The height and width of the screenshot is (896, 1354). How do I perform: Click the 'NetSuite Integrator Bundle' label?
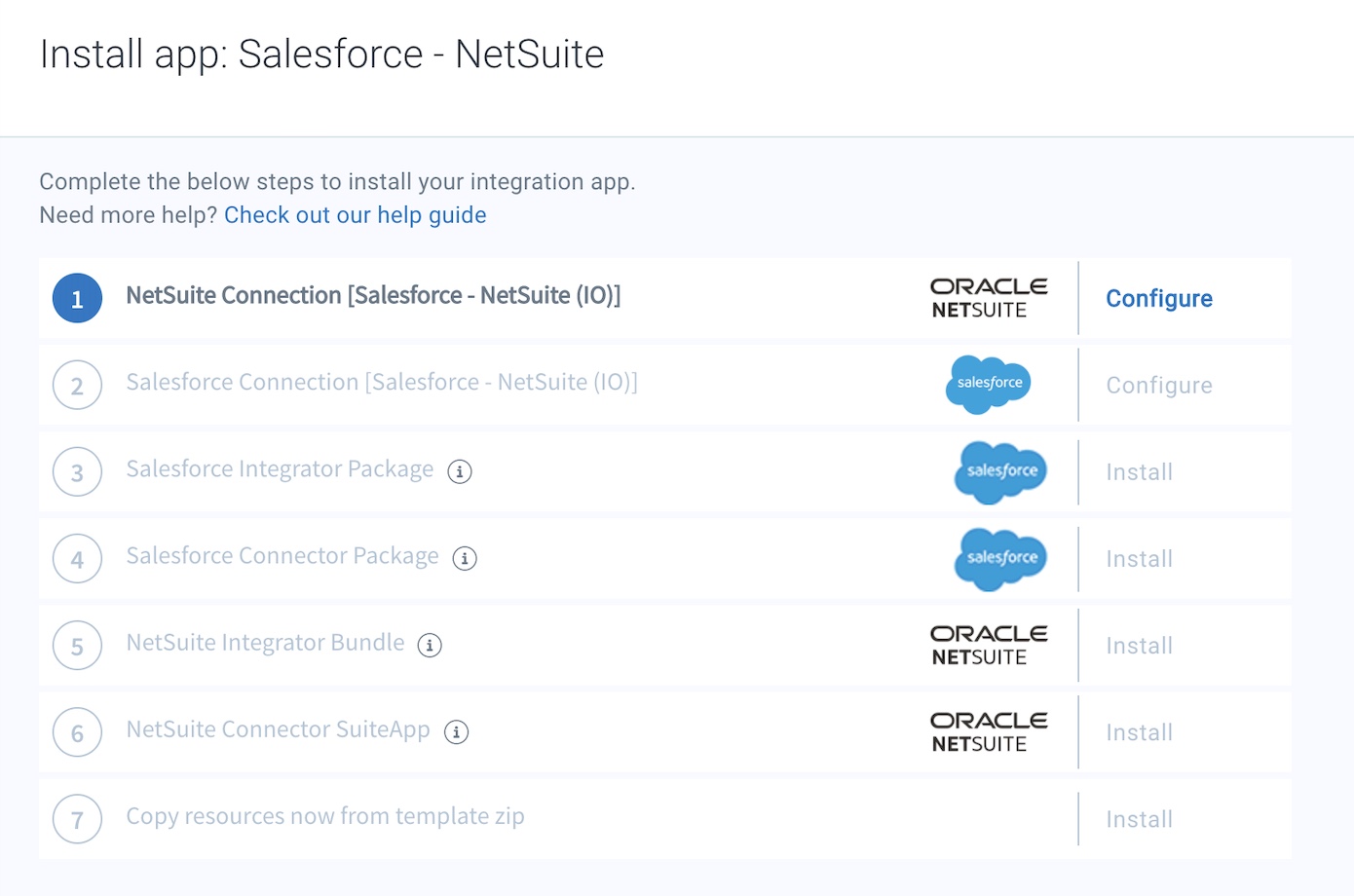tap(265, 643)
